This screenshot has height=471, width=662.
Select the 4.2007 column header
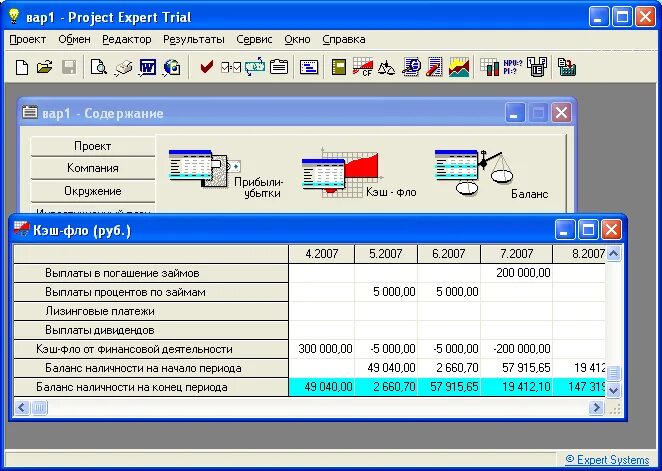322,254
